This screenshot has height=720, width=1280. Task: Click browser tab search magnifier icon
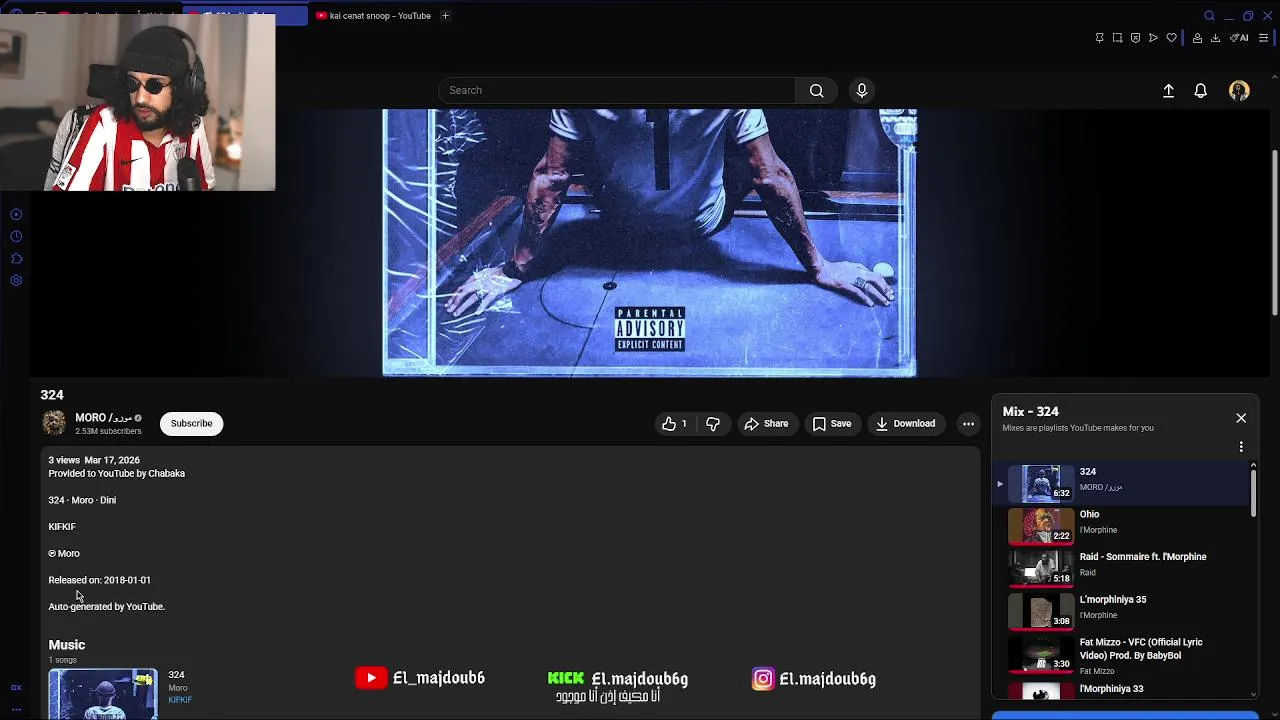[x=1209, y=15]
